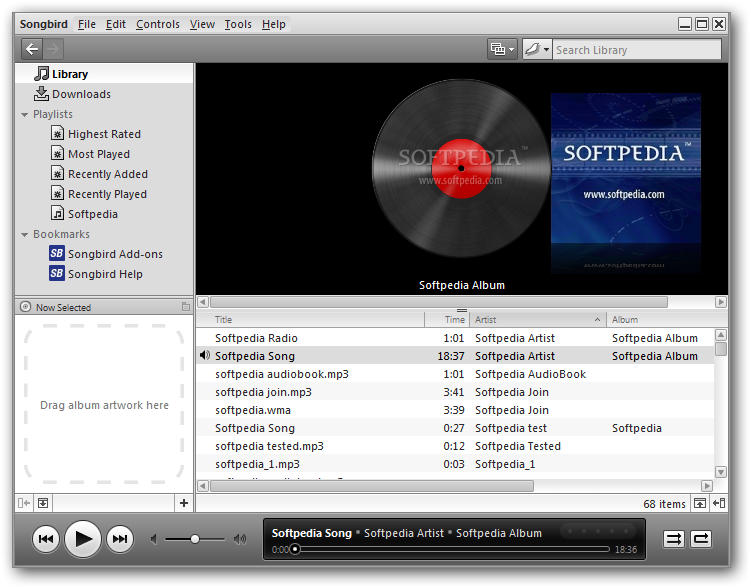Open the Controls menu
Image resolution: width=751 pixels, height=588 pixels.
coord(158,24)
